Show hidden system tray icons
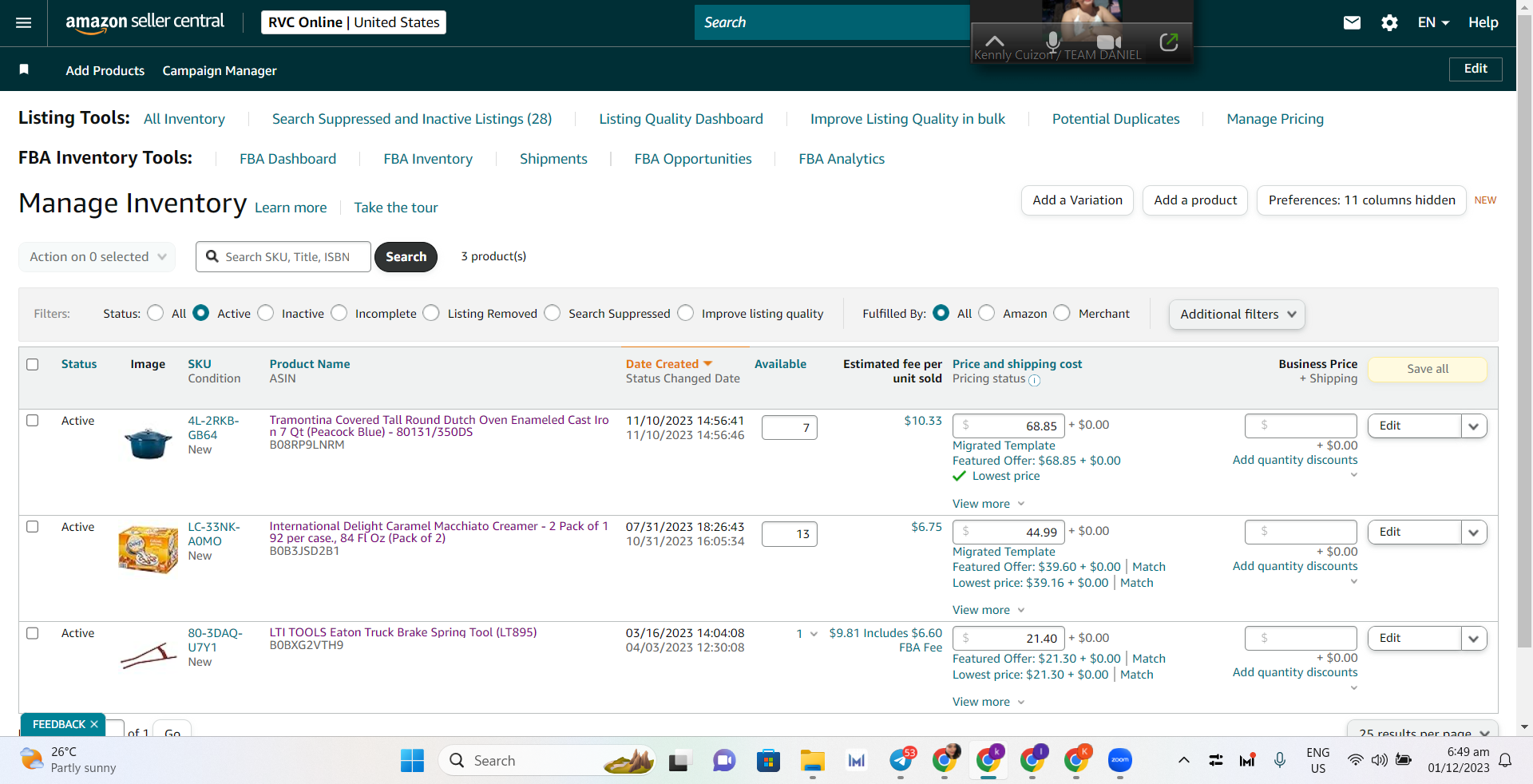Screen dimensions: 1533x784 point(1183,760)
